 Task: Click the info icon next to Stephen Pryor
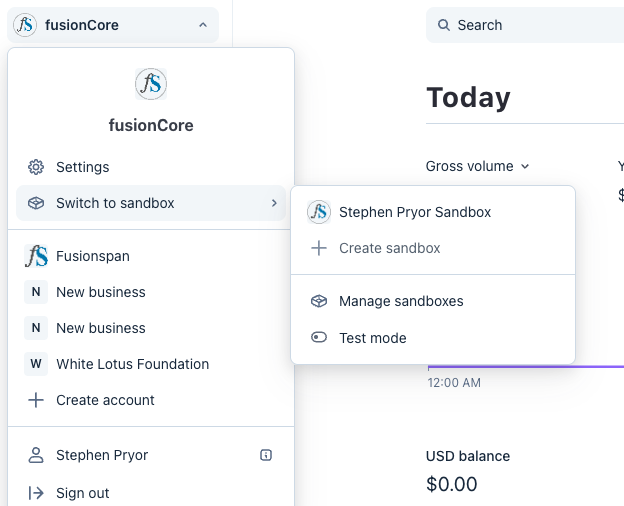tap(266, 455)
